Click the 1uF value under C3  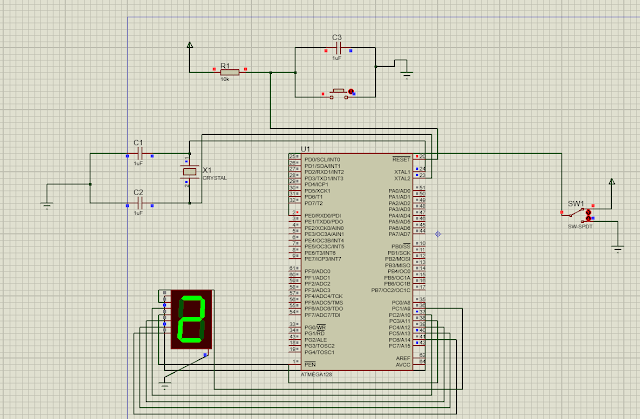click(337, 58)
